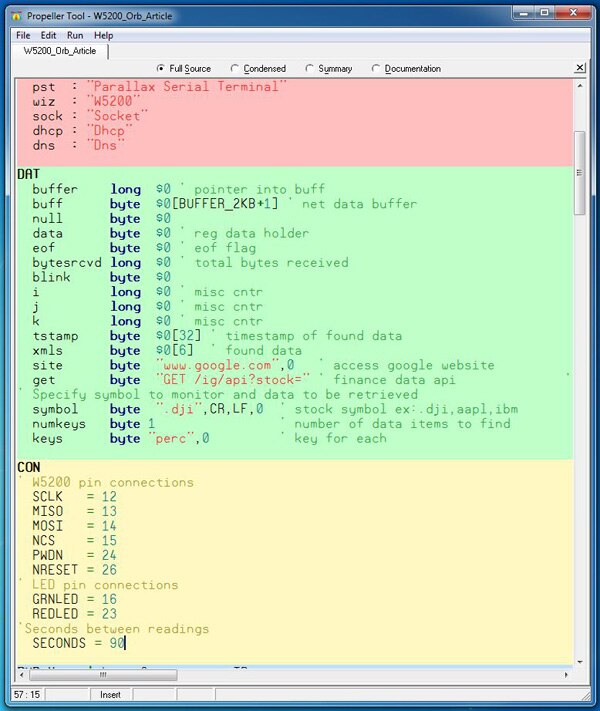Maximize the Propeller Tool window
The width and height of the screenshot is (600, 711).
pos(545,14)
